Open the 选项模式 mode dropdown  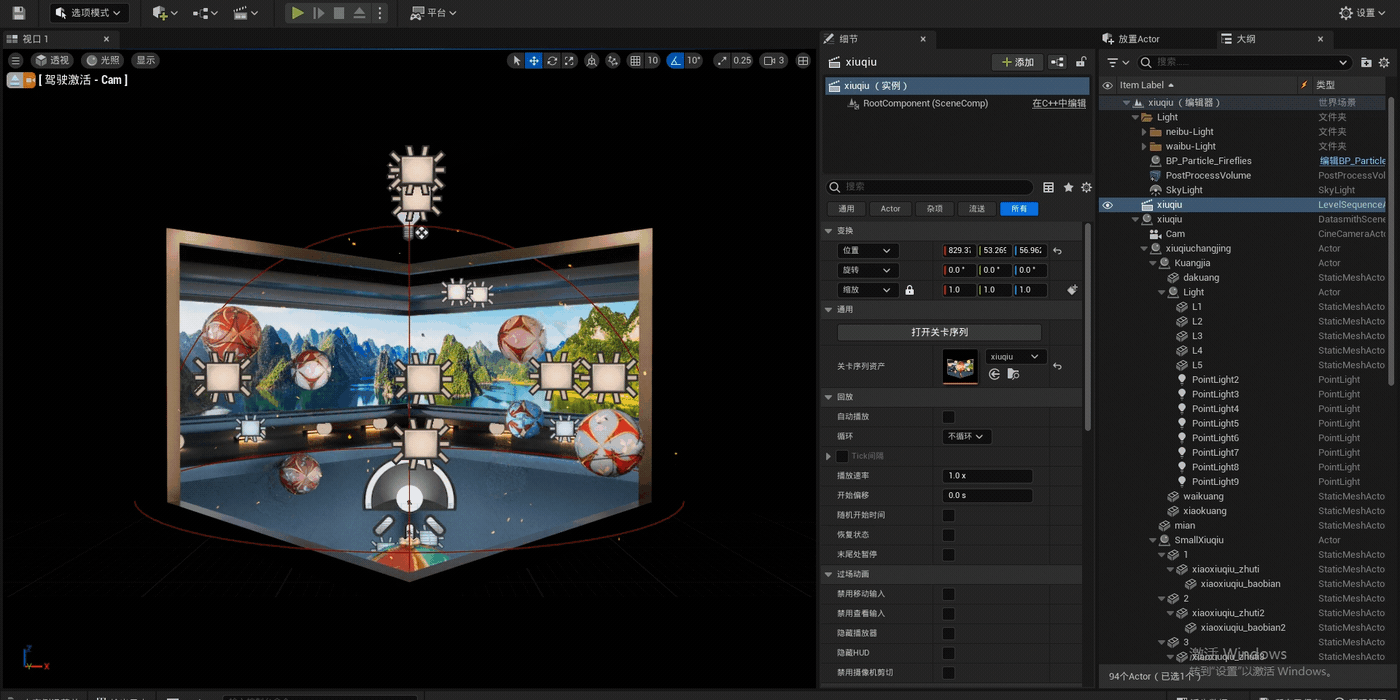pos(89,13)
